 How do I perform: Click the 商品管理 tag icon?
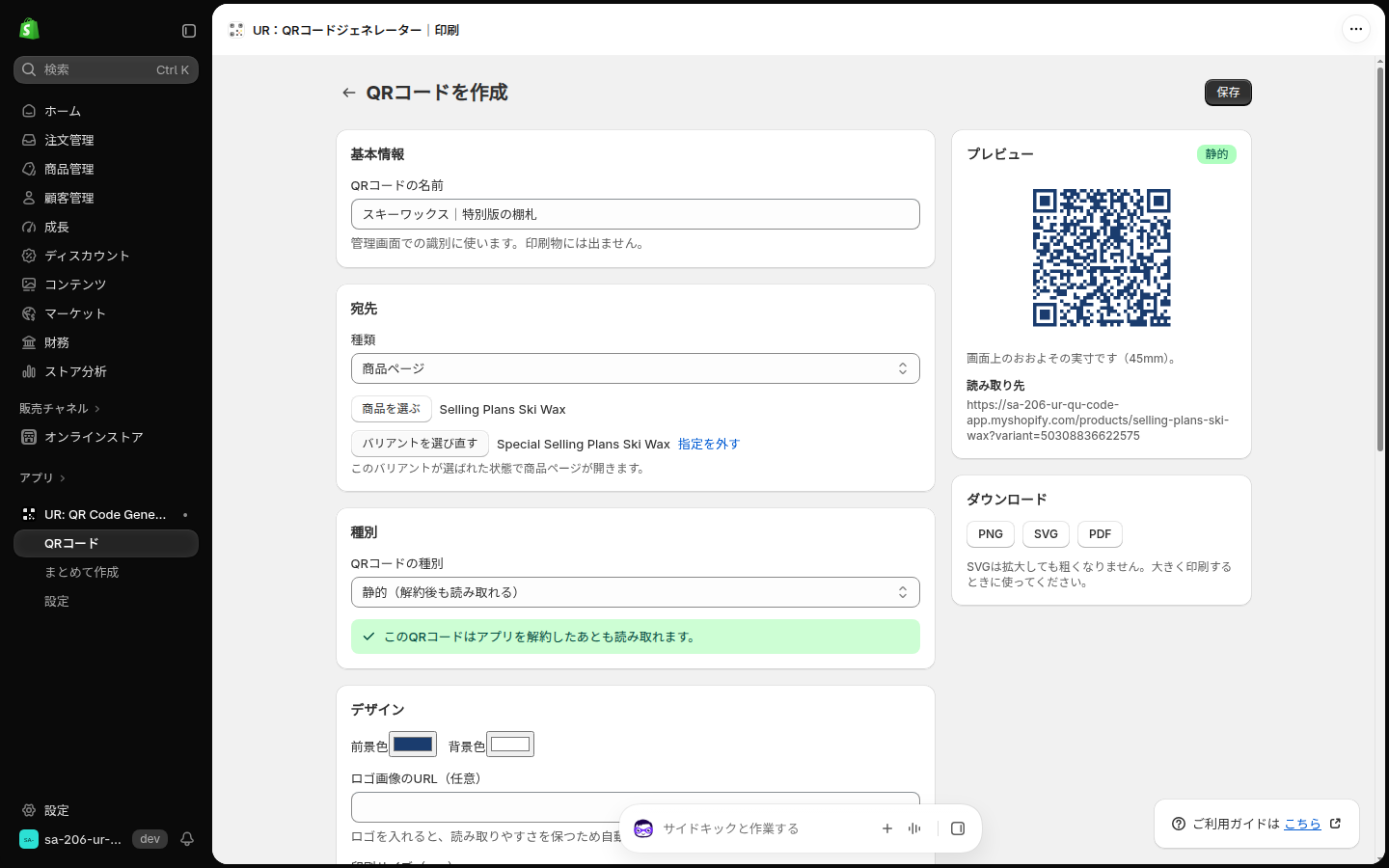pyautogui.click(x=29, y=169)
